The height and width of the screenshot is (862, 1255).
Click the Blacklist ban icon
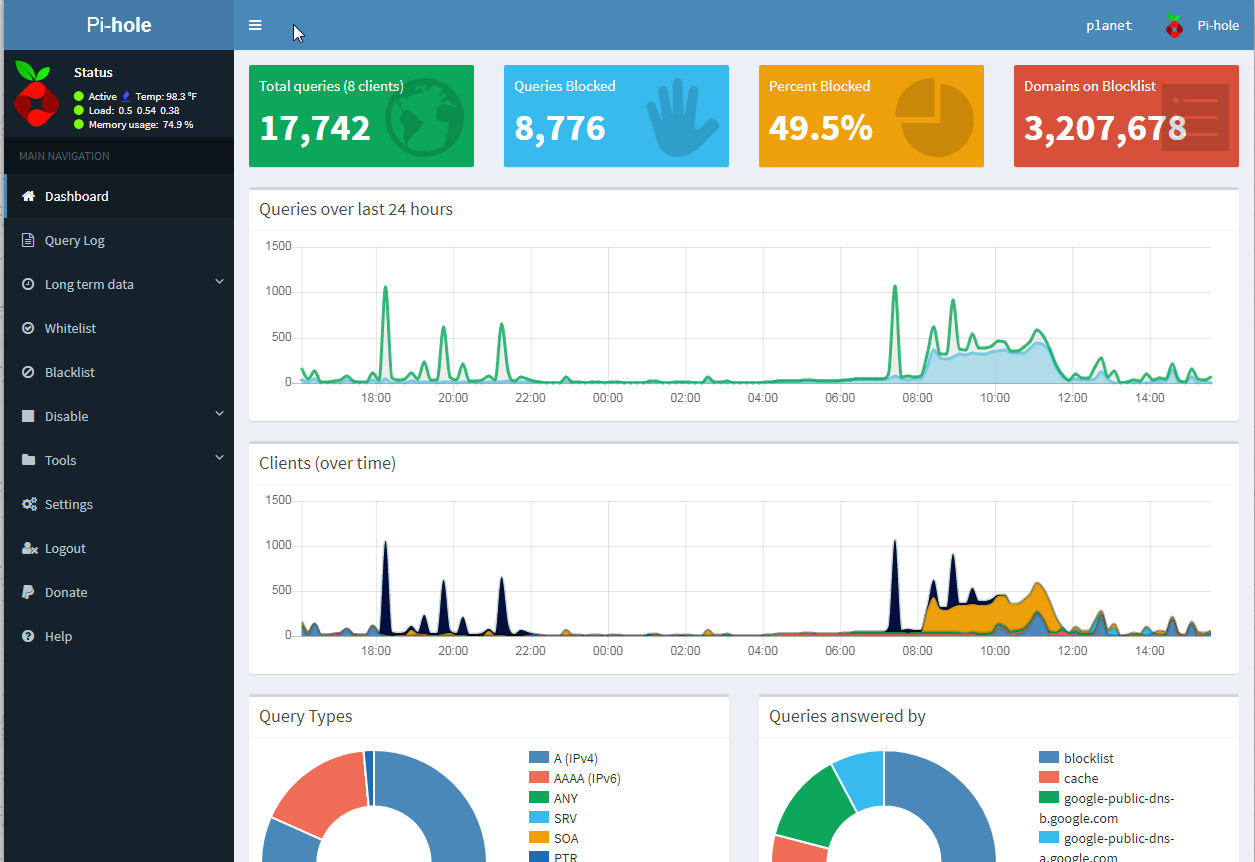coord(28,372)
